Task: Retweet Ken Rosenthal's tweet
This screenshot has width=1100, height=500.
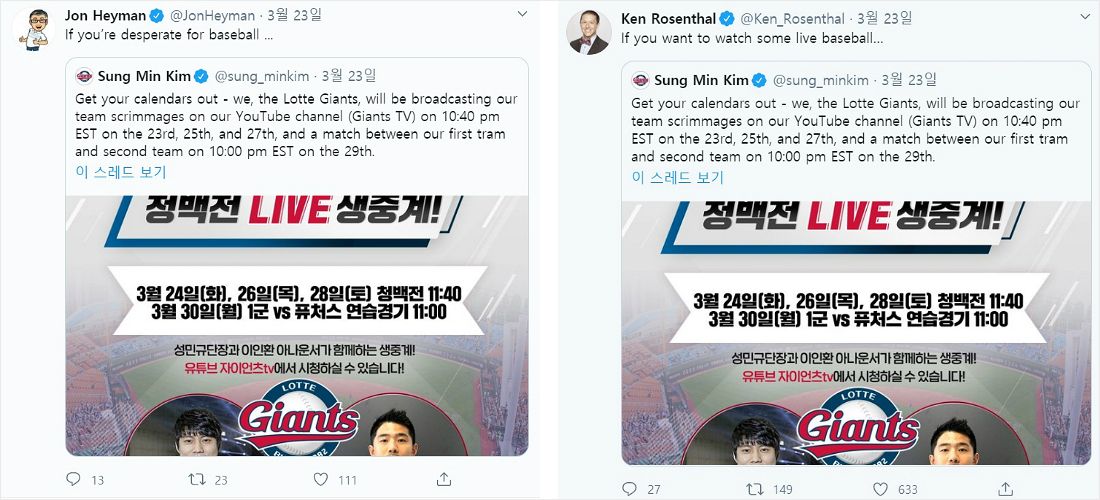Action: click(x=753, y=488)
